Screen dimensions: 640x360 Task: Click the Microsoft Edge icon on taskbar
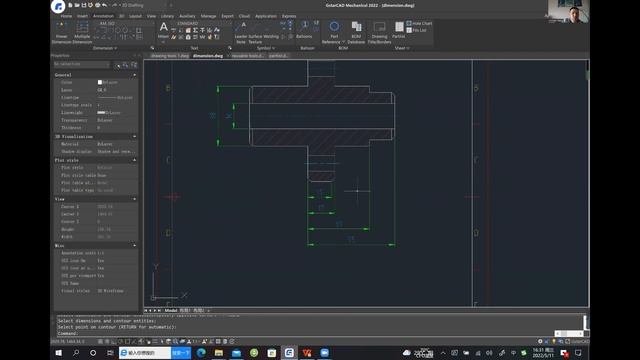point(201,352)
